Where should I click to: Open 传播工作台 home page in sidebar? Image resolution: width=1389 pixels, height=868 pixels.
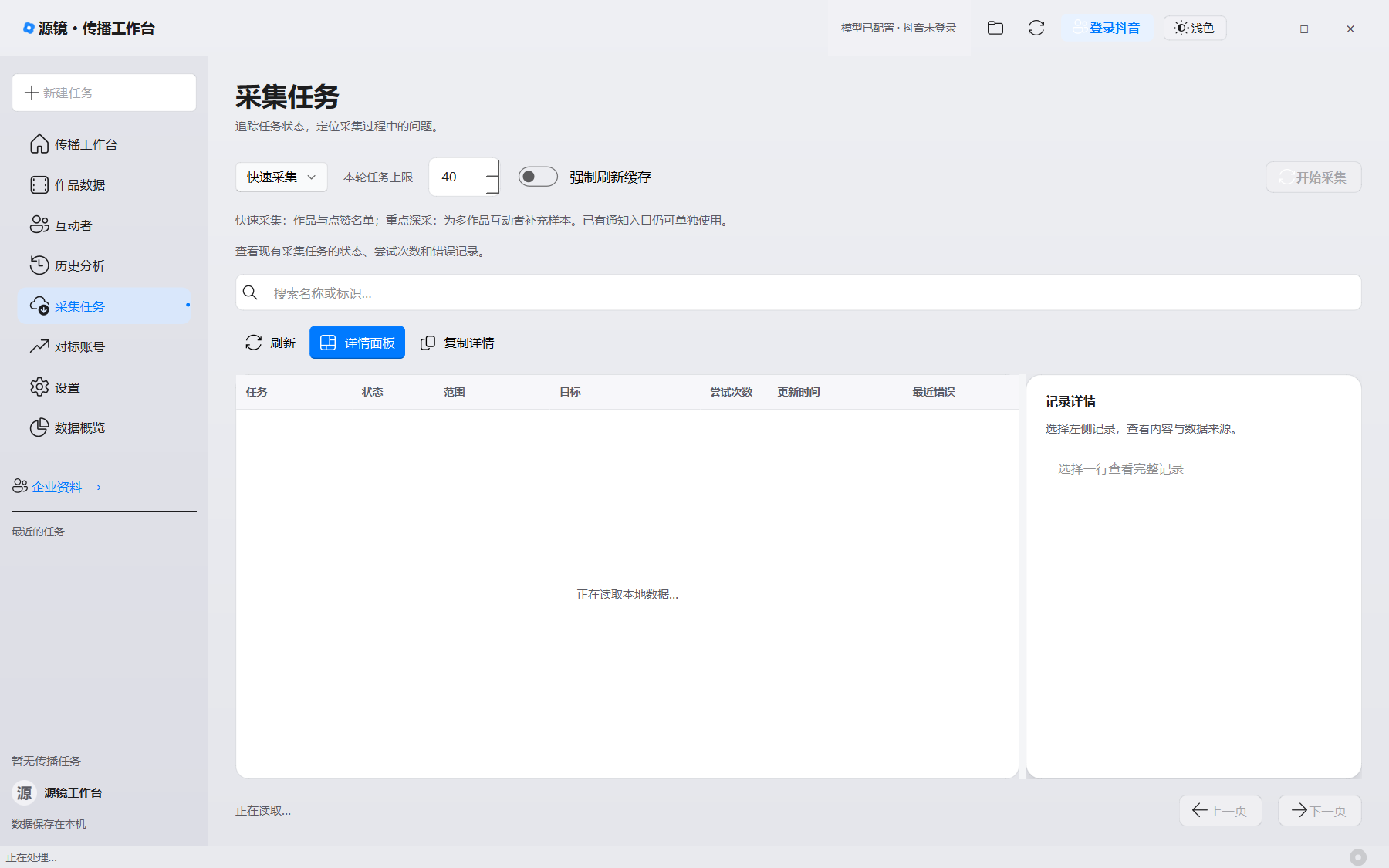click(104, 144)
